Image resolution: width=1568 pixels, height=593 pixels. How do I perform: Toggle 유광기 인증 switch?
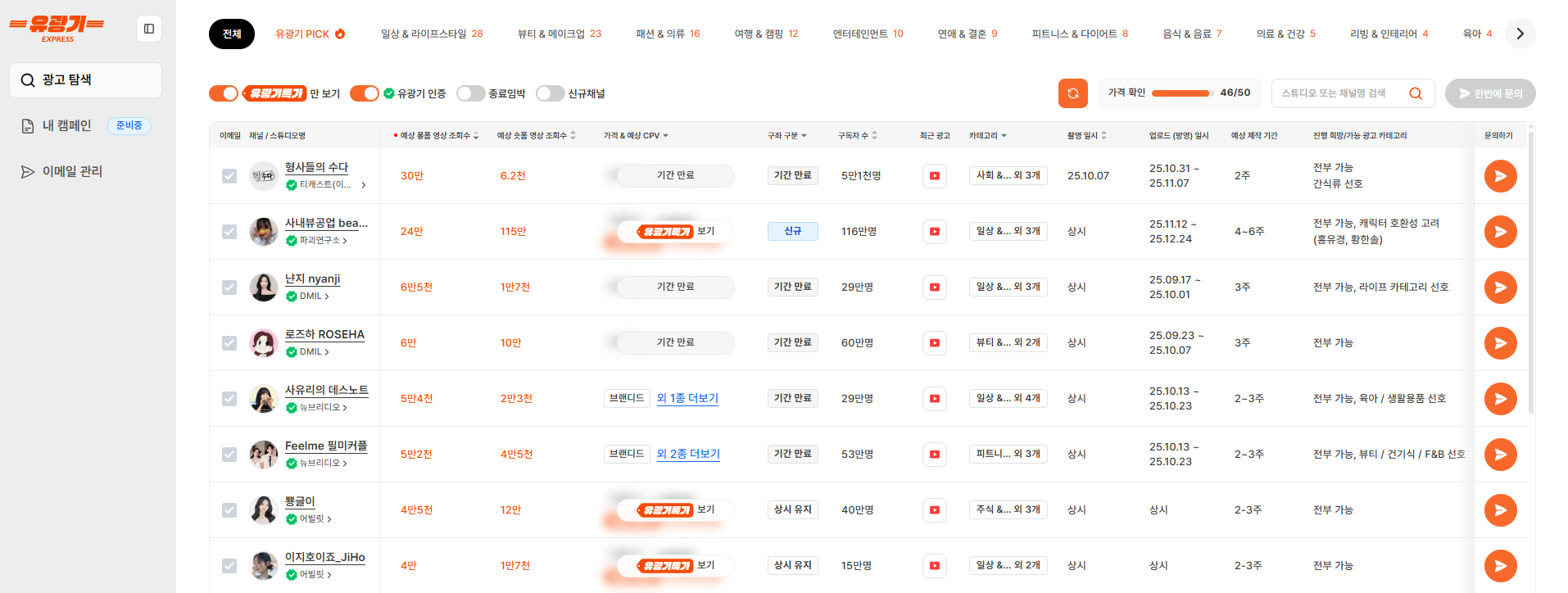365,93
